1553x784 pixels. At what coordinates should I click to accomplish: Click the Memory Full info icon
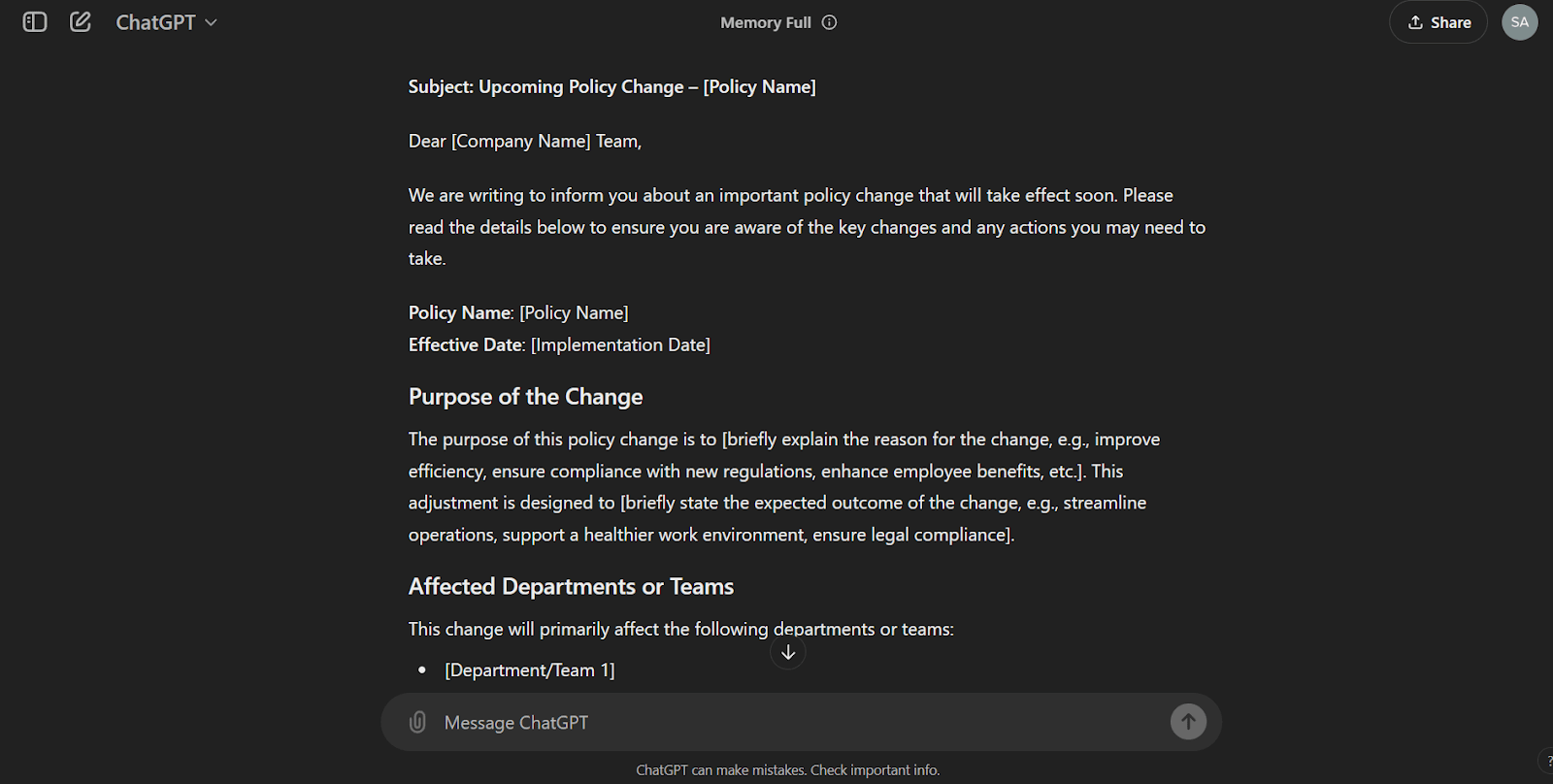[x=829, y=21]
